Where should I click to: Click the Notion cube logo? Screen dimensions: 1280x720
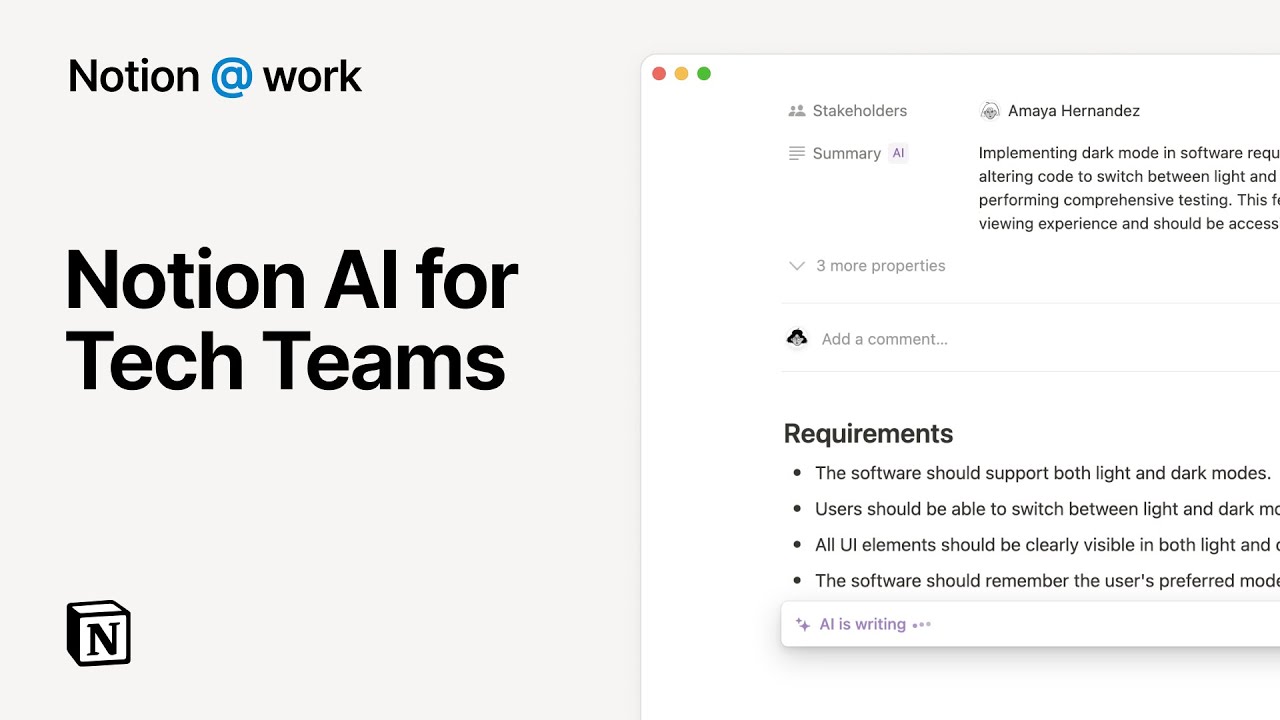tap(98, 633)
